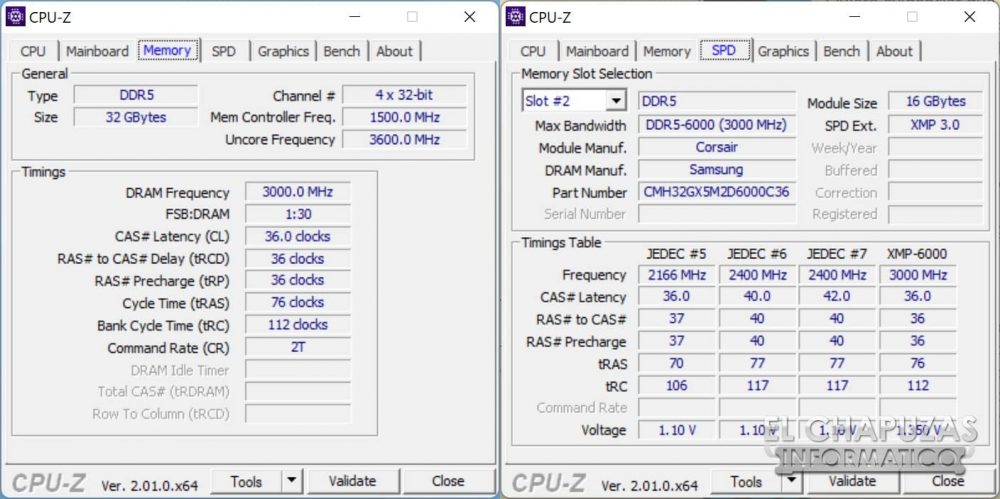The height and width of the screenshot is (499, 1000).
Task: Open Bench tab in left CPU-Z window
Action: click(x=342, y=51)
